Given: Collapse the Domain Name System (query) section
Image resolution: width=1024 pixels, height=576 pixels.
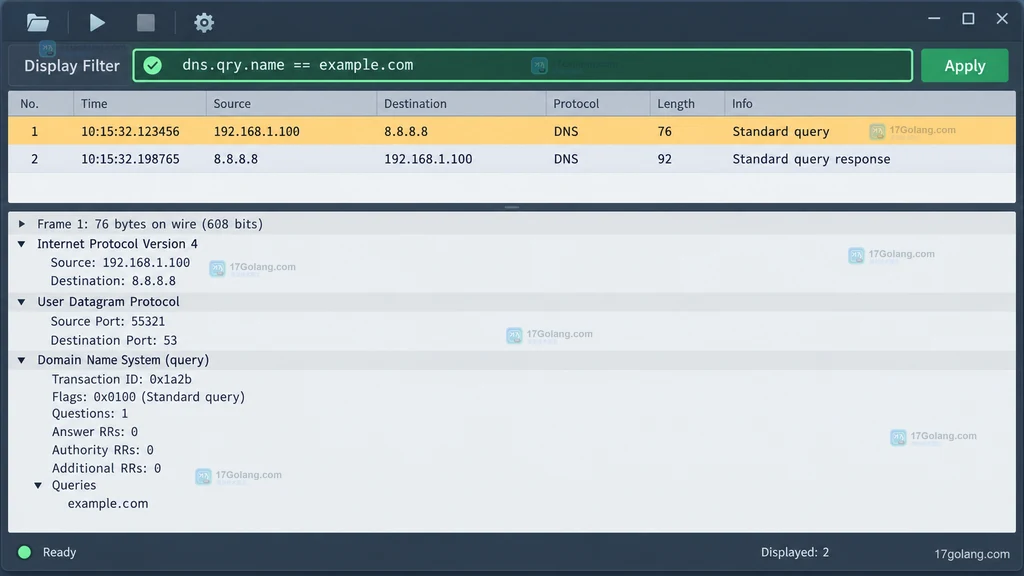Looking at the screenshot, I should (x=22, y=360).
